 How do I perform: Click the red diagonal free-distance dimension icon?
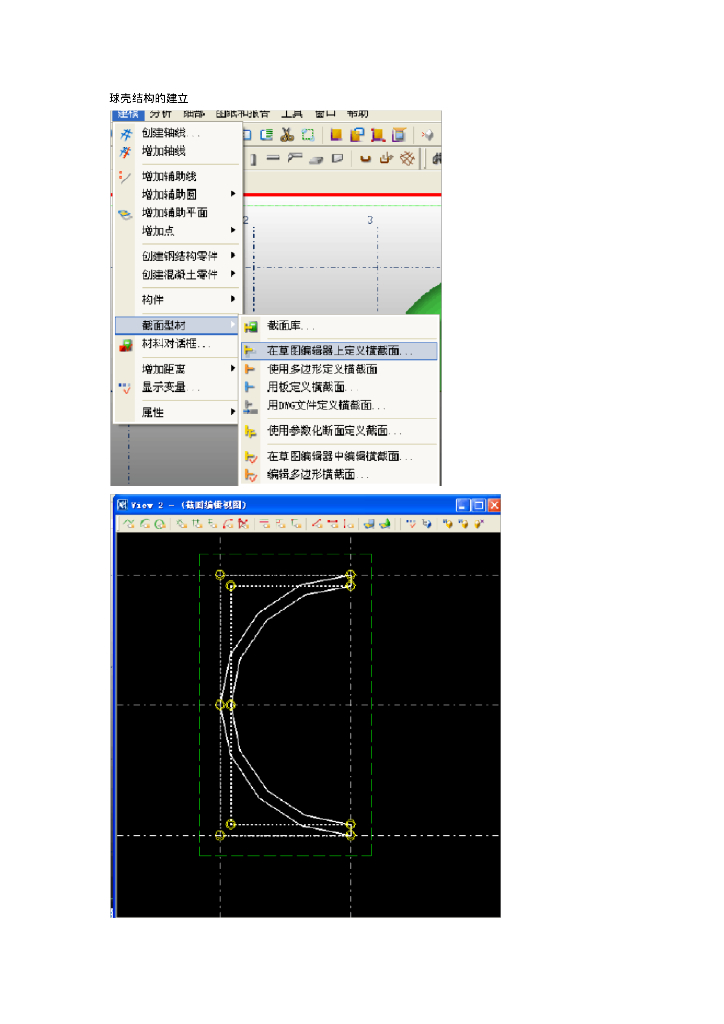tap(317, 524)
